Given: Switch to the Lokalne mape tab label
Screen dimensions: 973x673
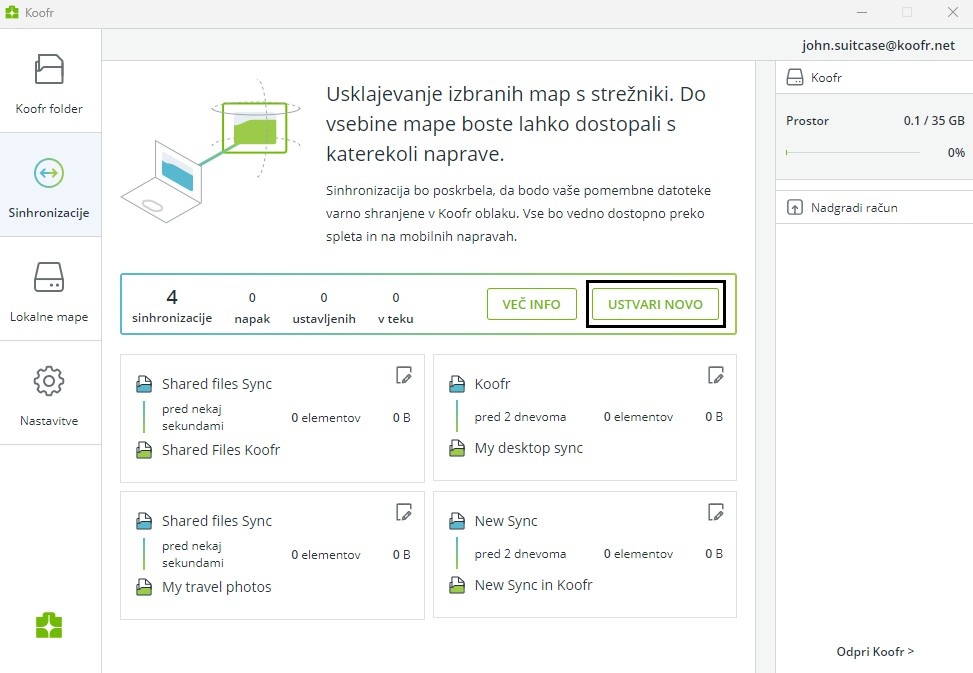Looking at the screenshot, I should [49, 316].
